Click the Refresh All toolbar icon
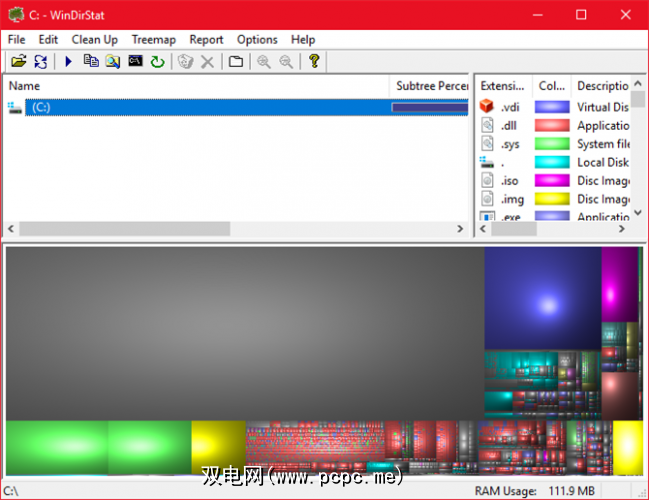Viewport: 649px width, 500px height. pyautogui.click(x=41, y=62)
